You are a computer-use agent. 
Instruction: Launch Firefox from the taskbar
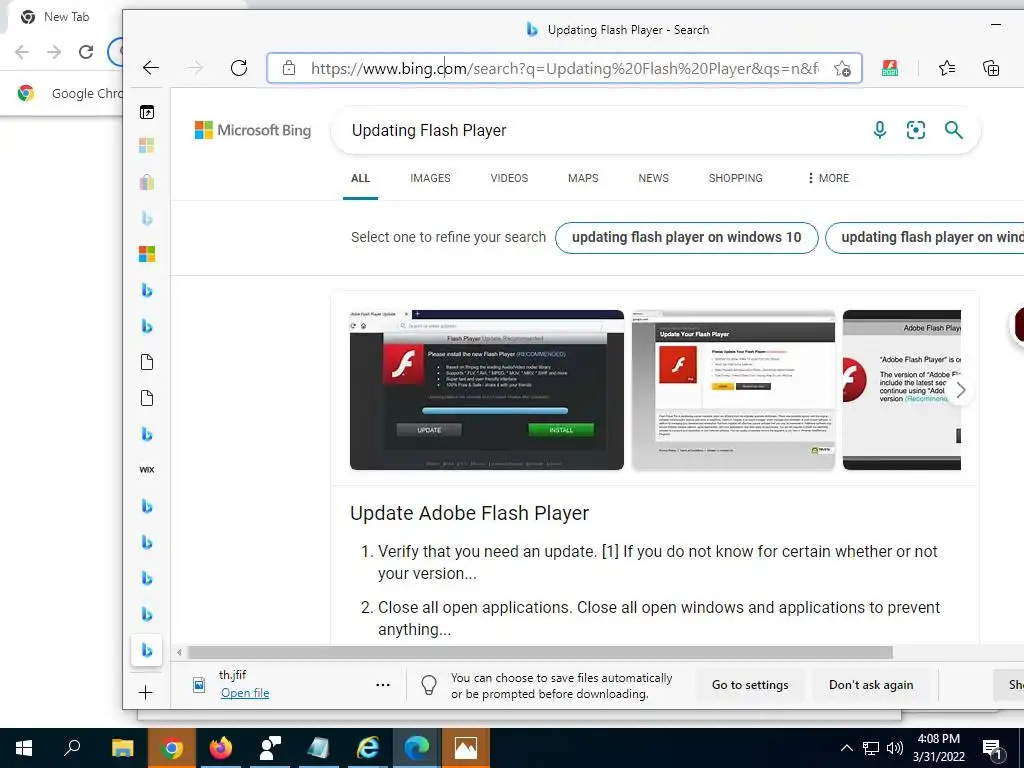[x=221, y=748]
